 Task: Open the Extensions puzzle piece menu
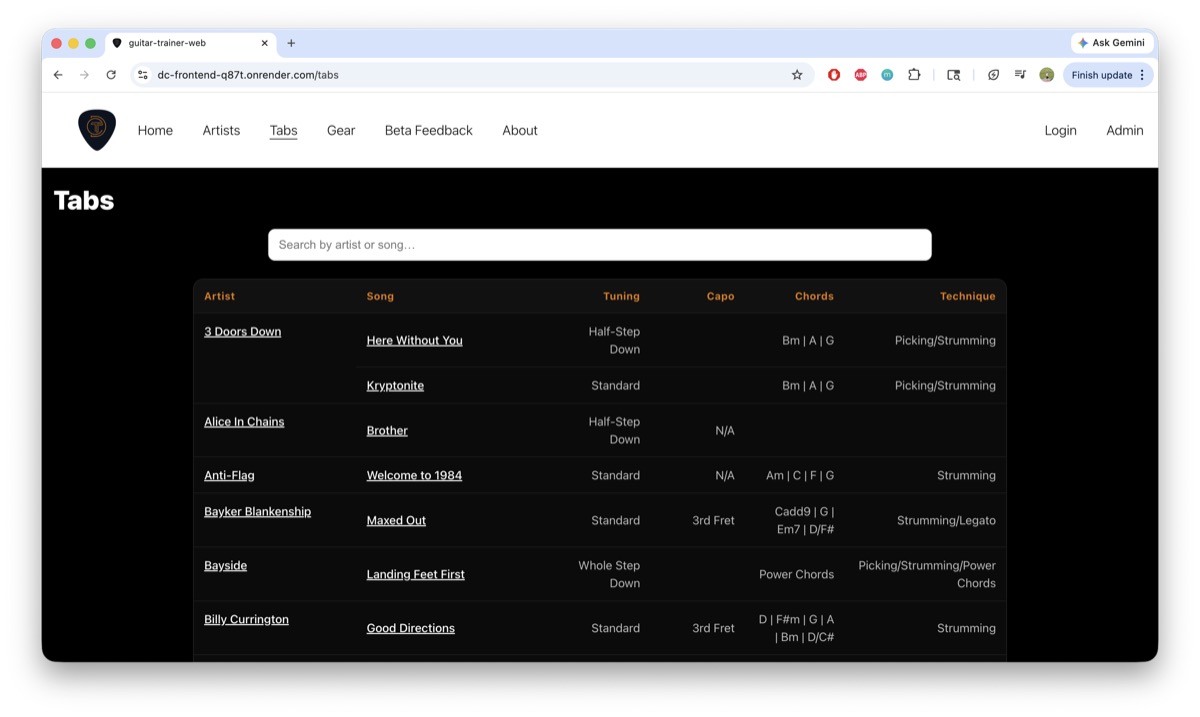coord(914,75)
